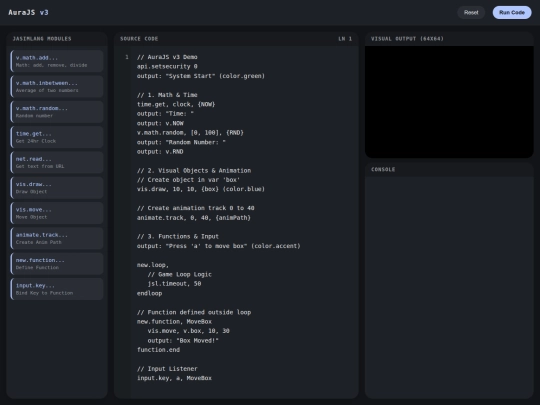Click the "// Input Listener" comment

[x=167, y=368]
